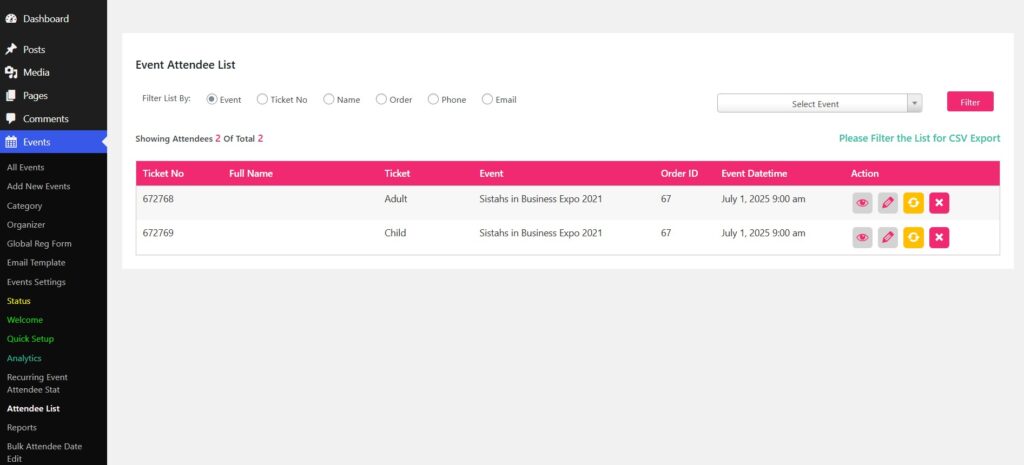Select the Email filter radio button
This screenshot has width=1024, height=465.
487,100
